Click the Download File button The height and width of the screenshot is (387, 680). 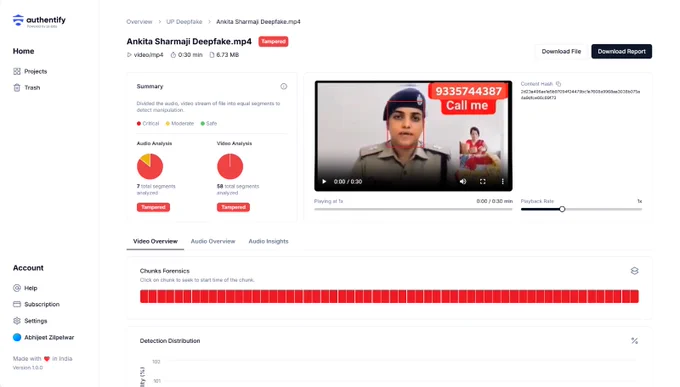561,51
